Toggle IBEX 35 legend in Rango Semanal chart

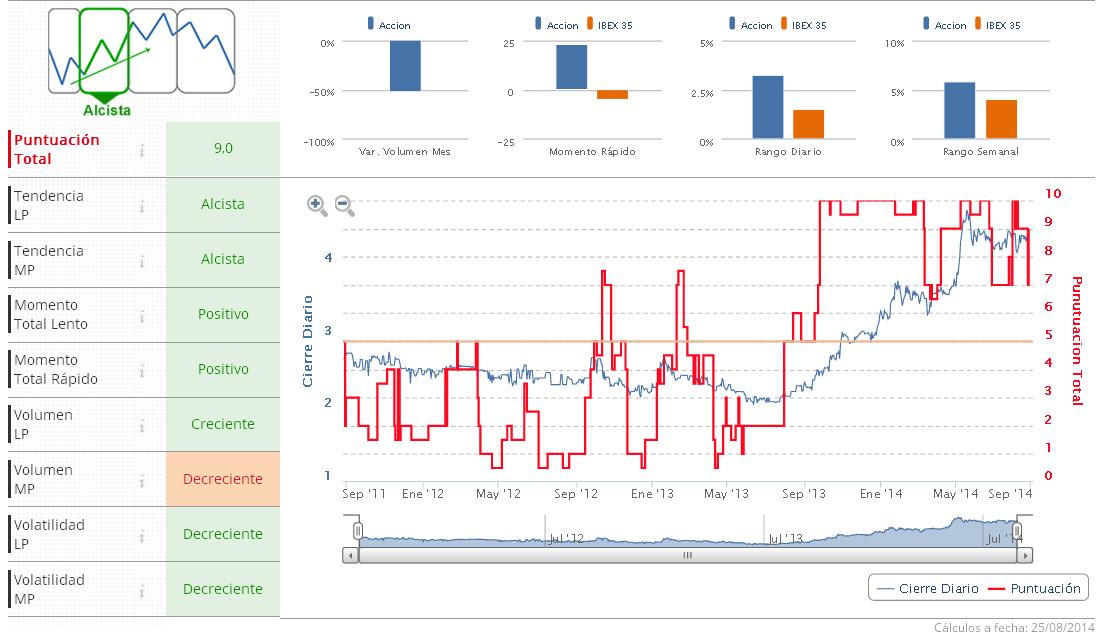997,25
